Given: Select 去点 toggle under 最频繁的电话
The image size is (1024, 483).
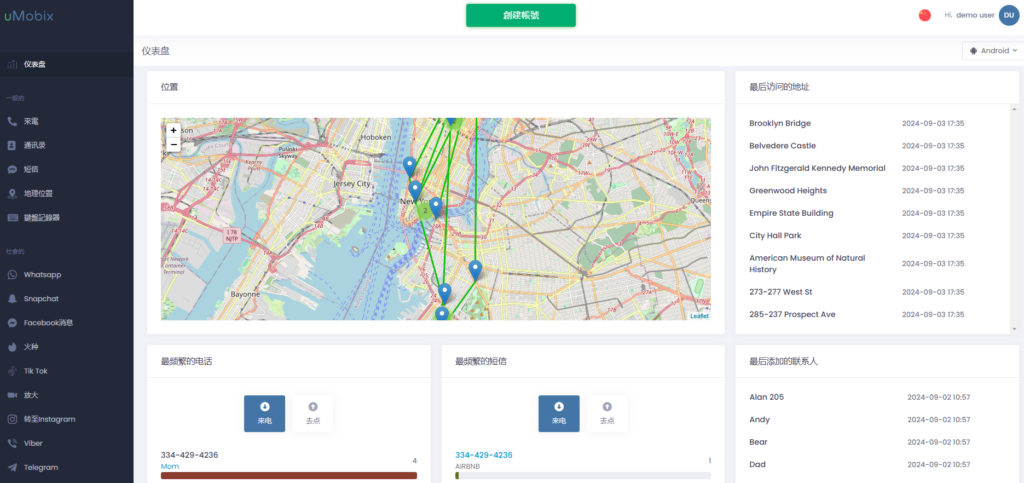Looking at the screenshot, I should click(x=312, y=413).
